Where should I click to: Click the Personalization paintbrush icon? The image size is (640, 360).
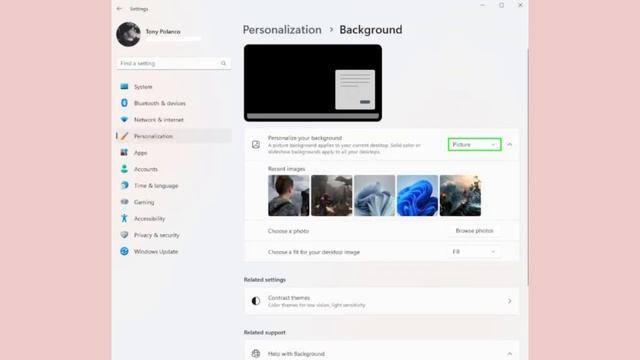point(124,136)
